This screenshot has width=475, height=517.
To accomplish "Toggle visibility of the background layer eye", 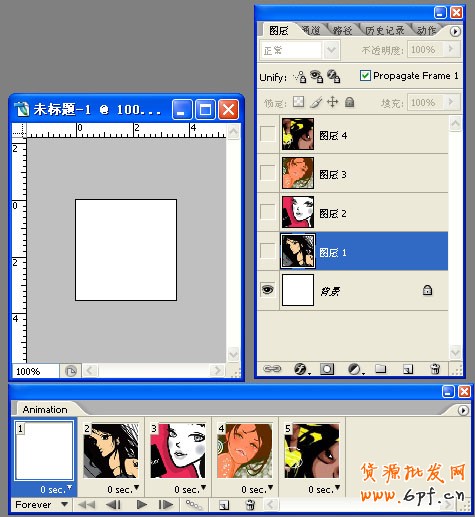I will point(268,290).
